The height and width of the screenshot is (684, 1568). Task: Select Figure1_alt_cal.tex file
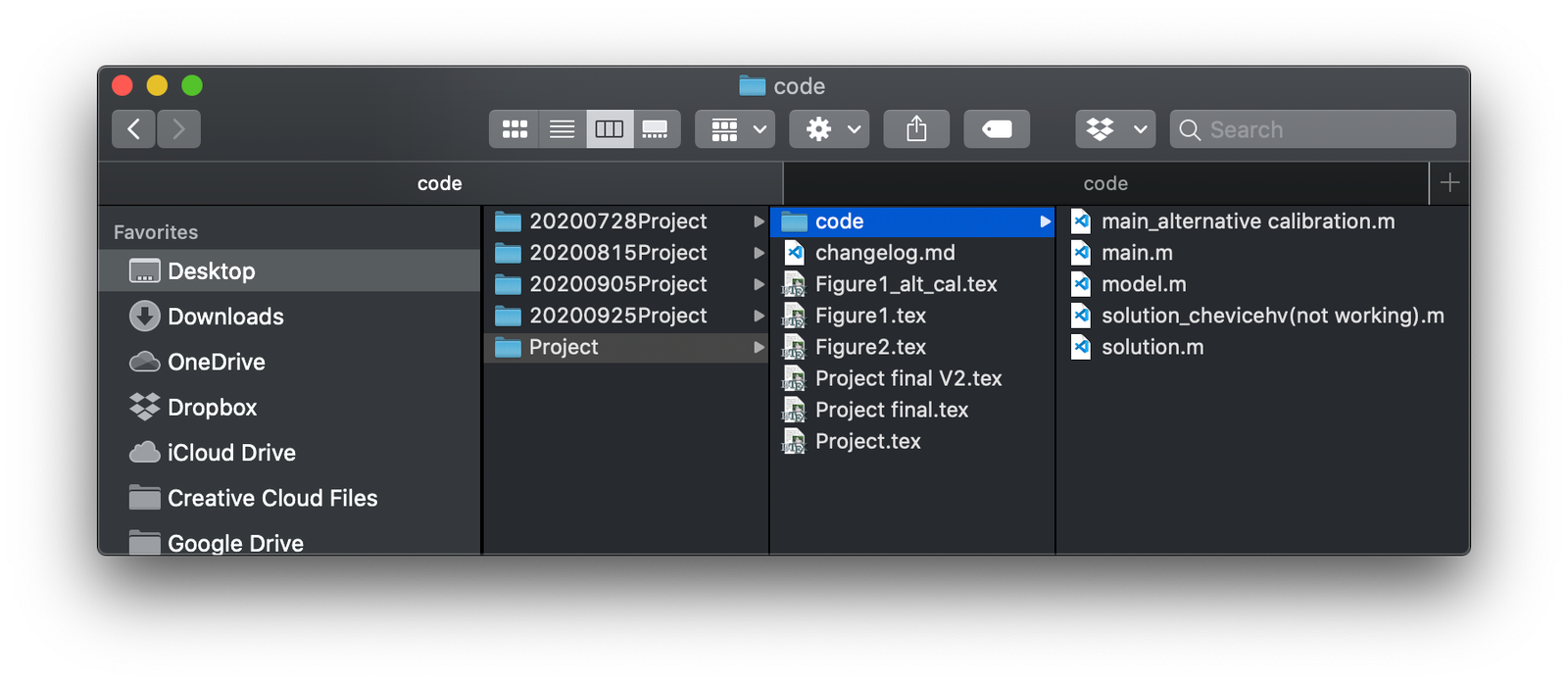(x=912, y=284)
